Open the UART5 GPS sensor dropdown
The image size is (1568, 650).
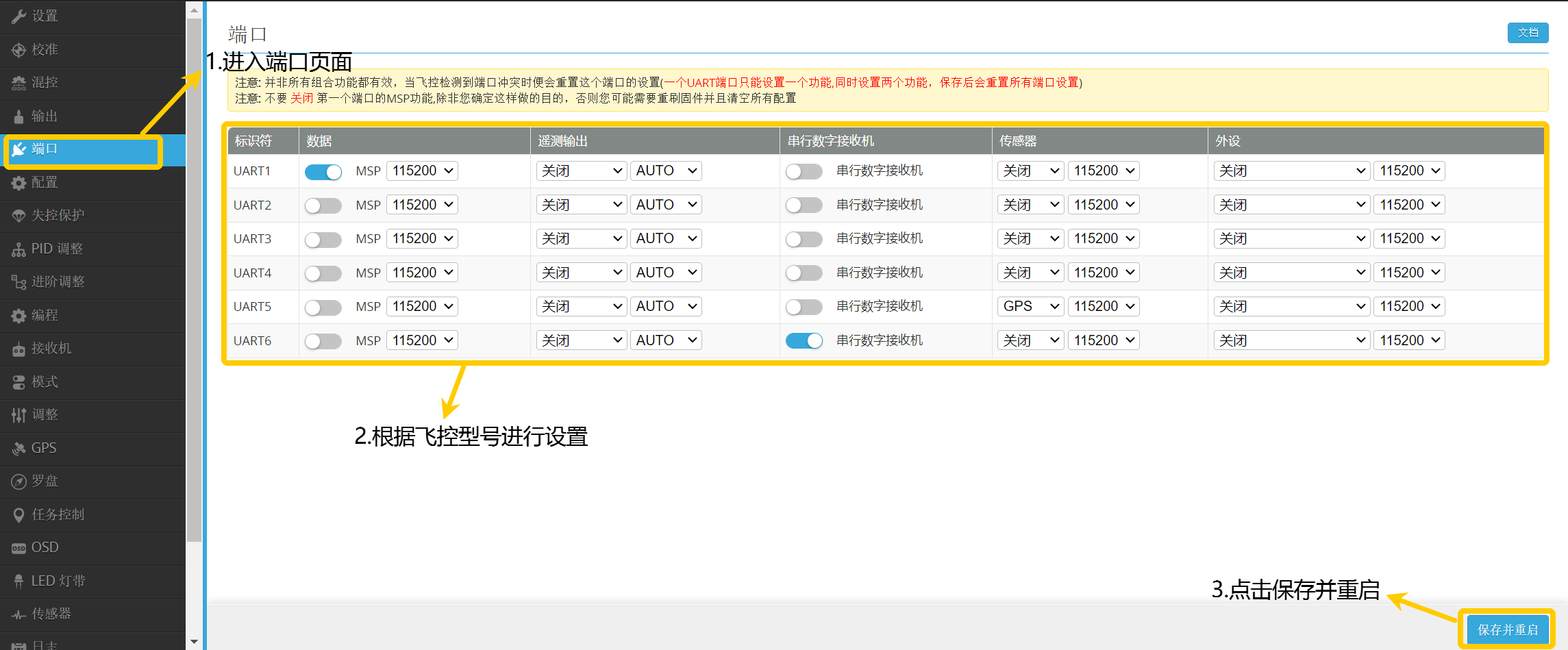1030,306
